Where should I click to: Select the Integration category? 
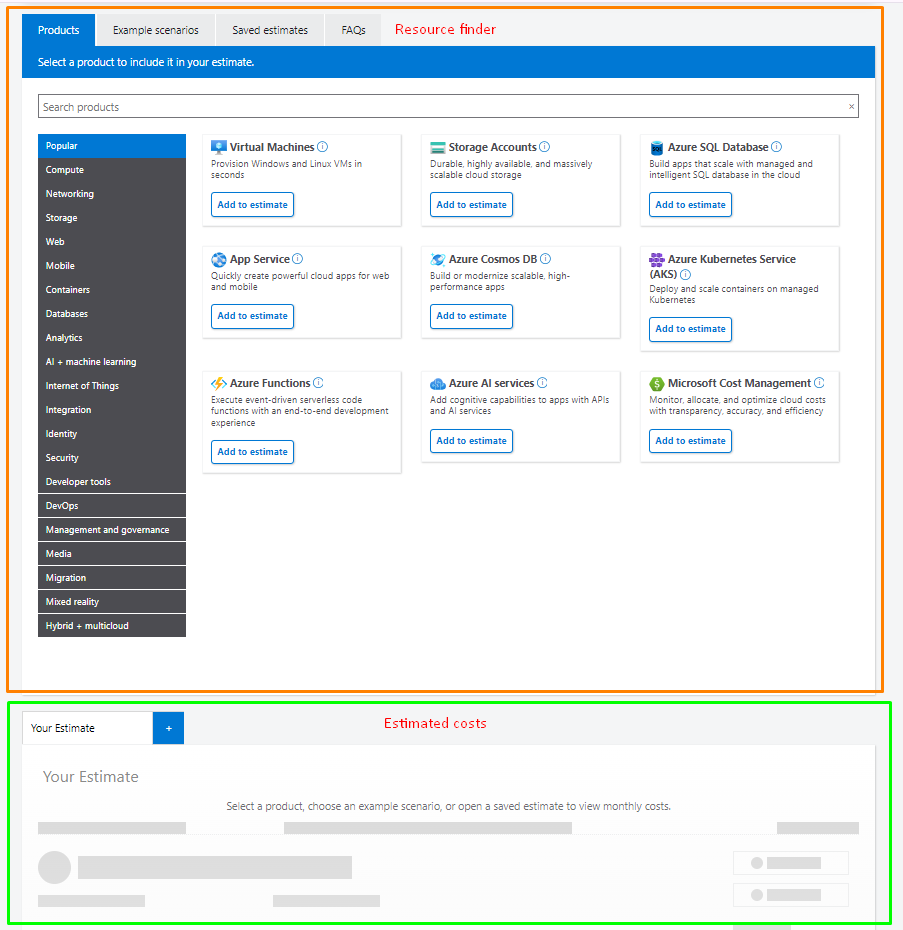click(x=112, y=410)
